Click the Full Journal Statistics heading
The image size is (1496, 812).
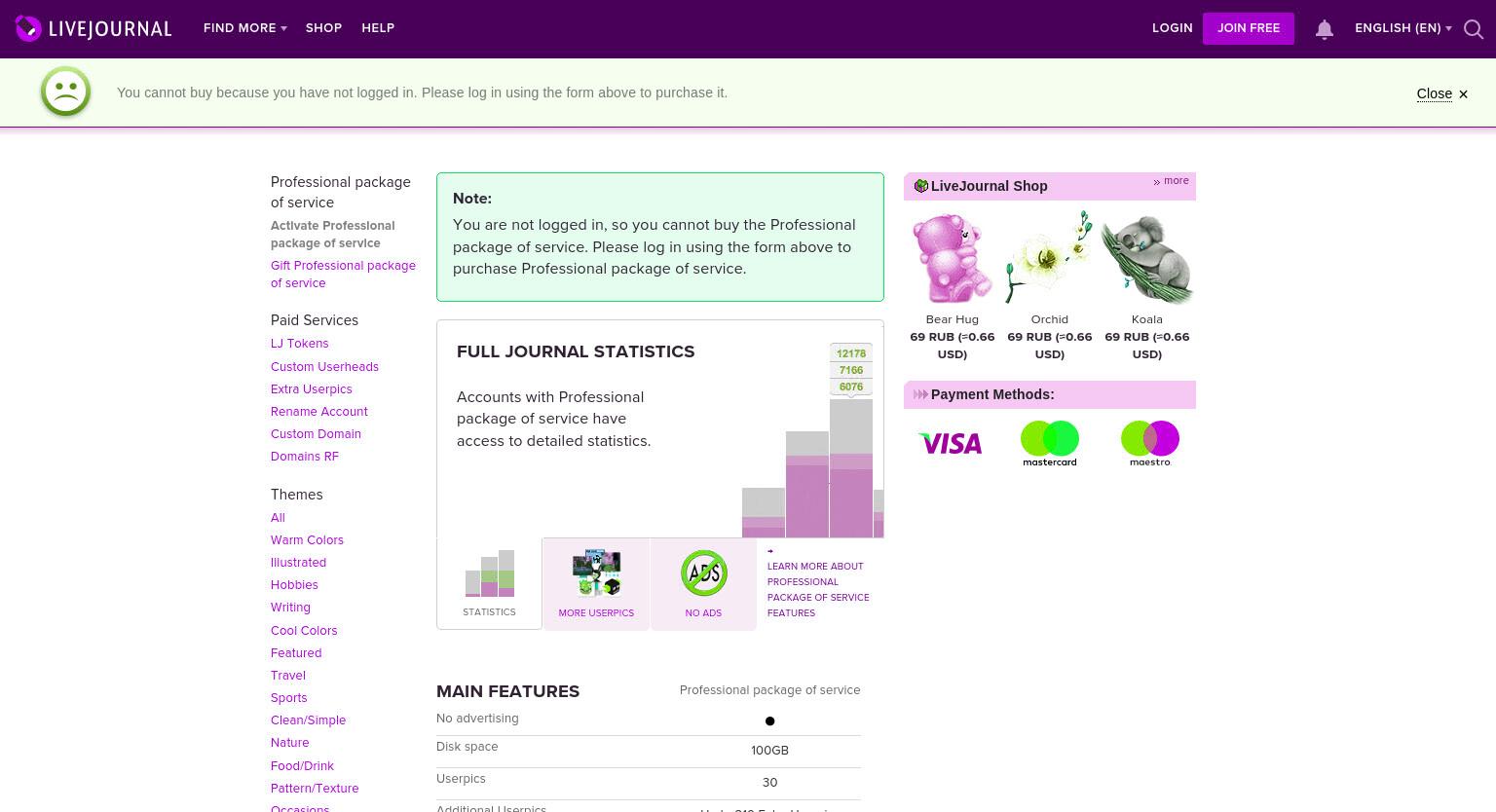(x=576, y=351)
